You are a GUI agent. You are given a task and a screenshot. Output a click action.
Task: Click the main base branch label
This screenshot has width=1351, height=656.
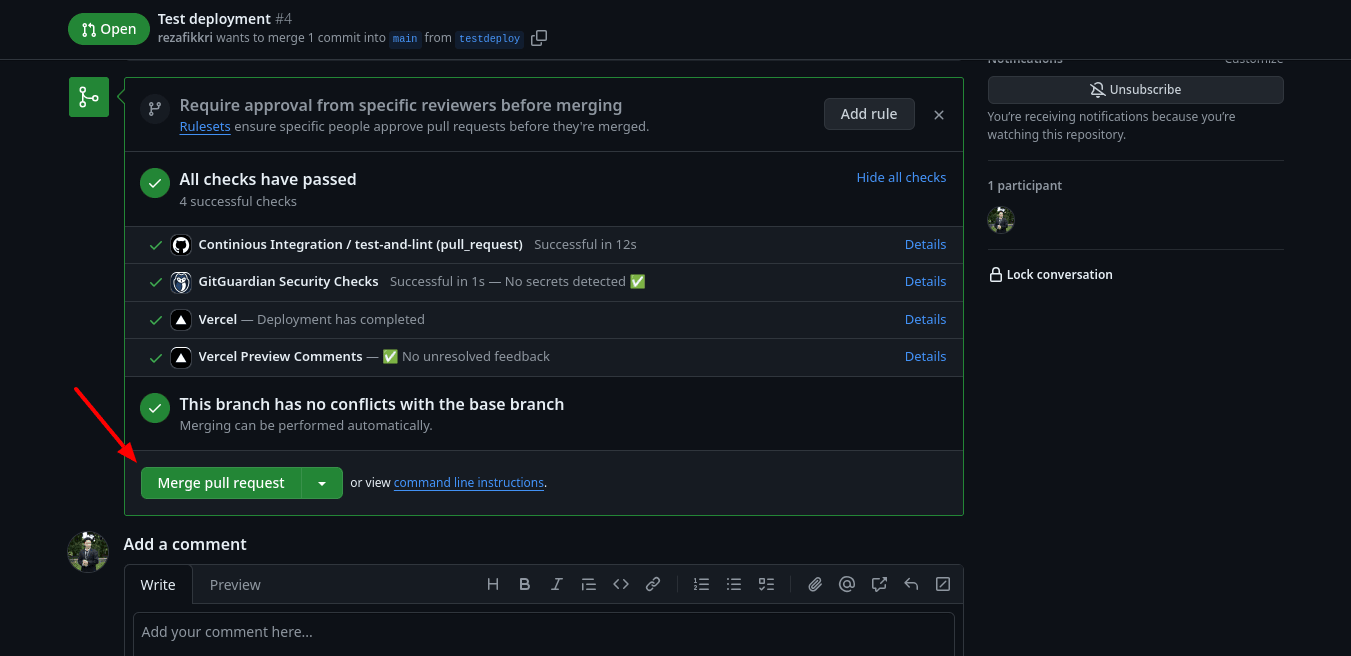405,38
